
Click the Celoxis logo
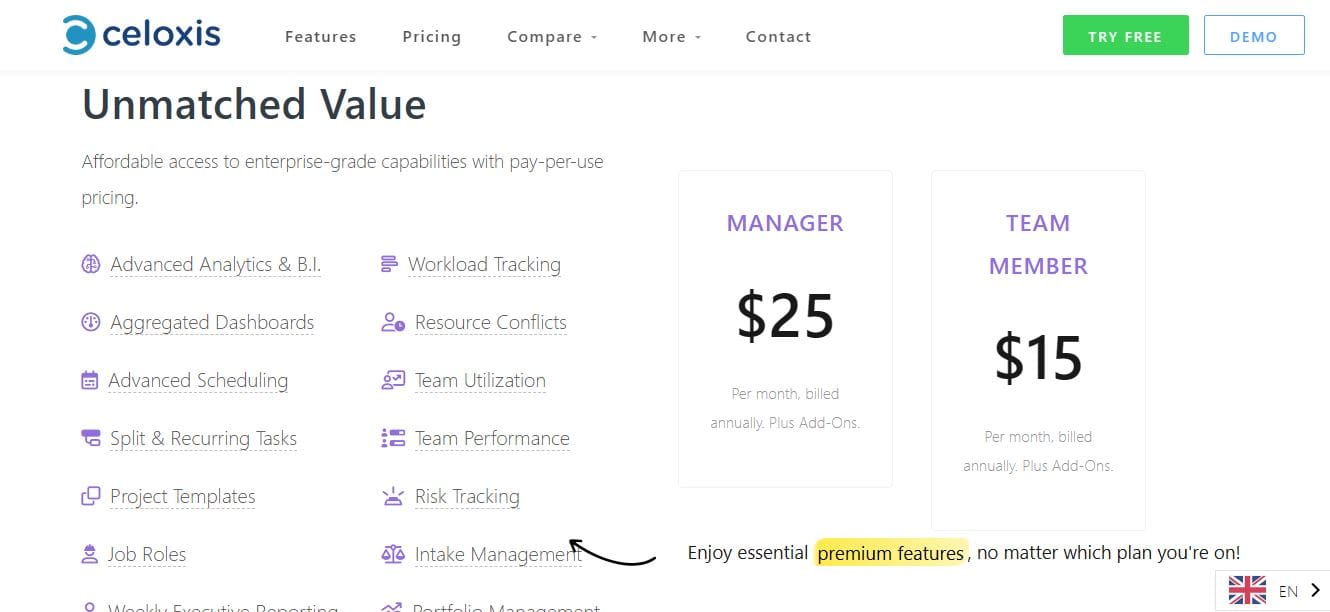coord(140,33)
